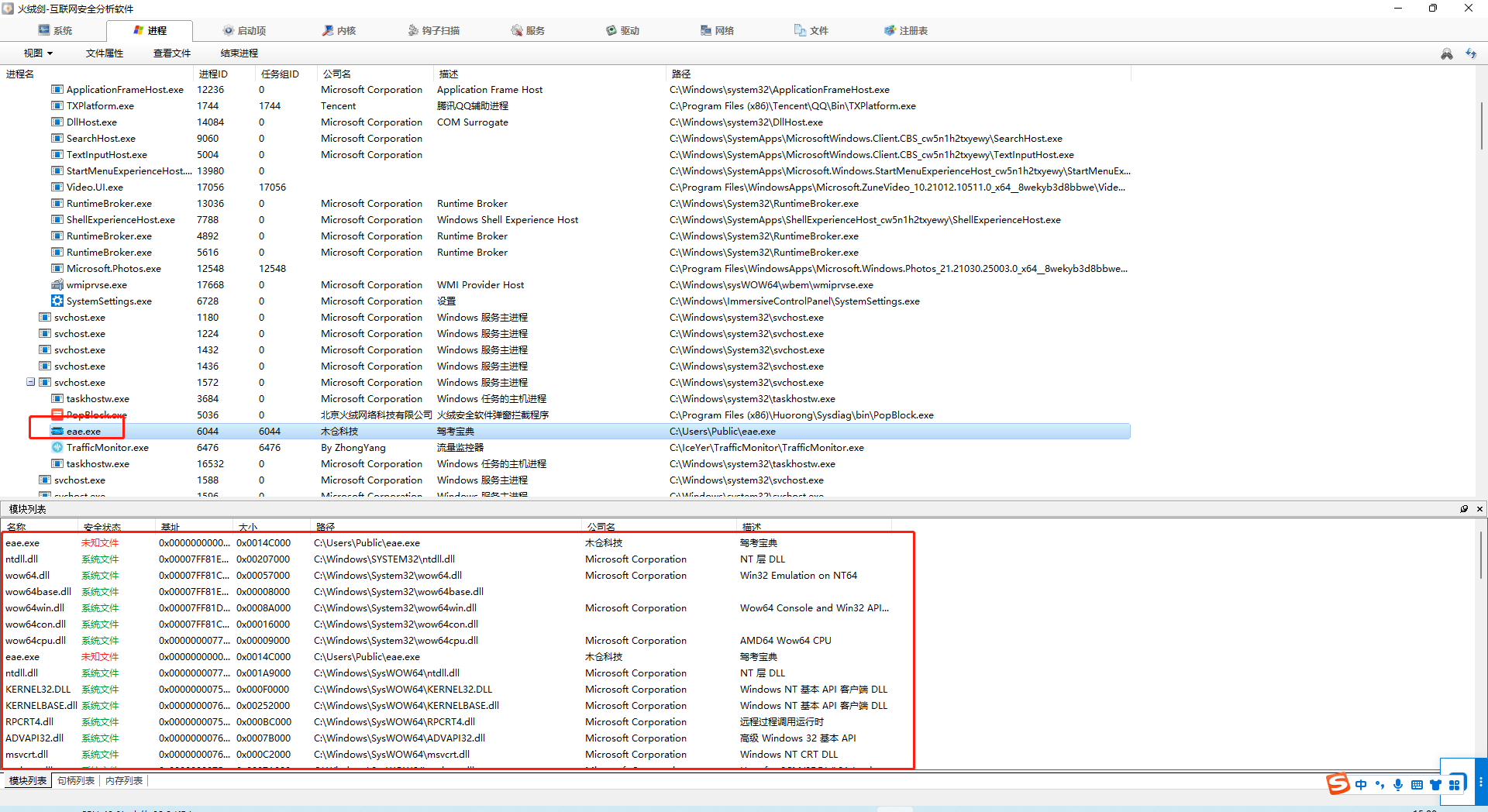Switch to the 网络 tab
This screenshot has width=1488, height=812.
(718, 30)
